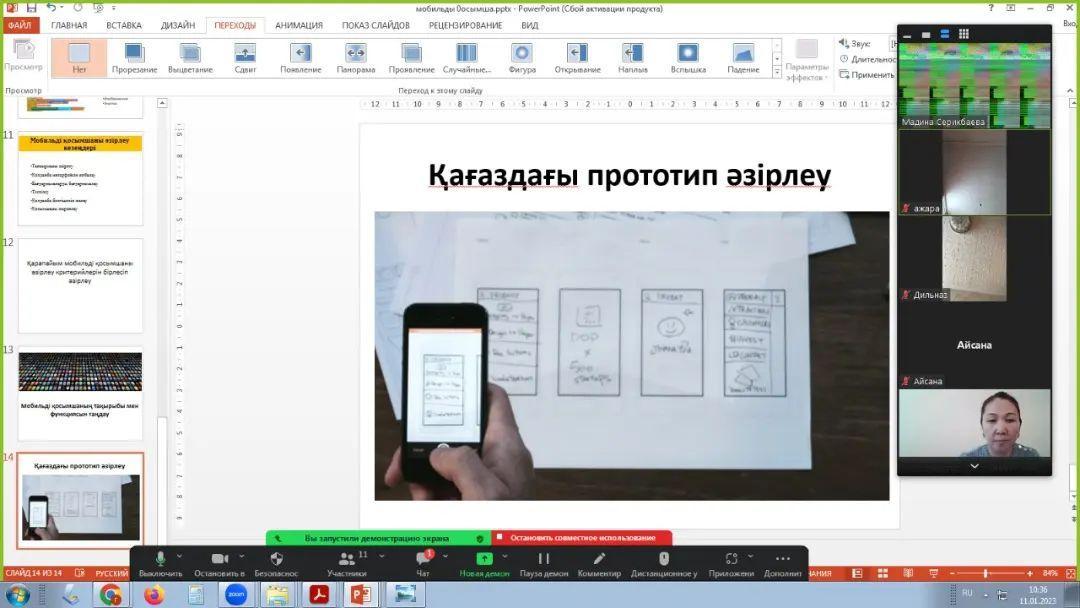Stop sharing (Остановить совместное использование)
Viewport: 1080px width, 608px height.
pyautogui.click(x=582, y=538)
